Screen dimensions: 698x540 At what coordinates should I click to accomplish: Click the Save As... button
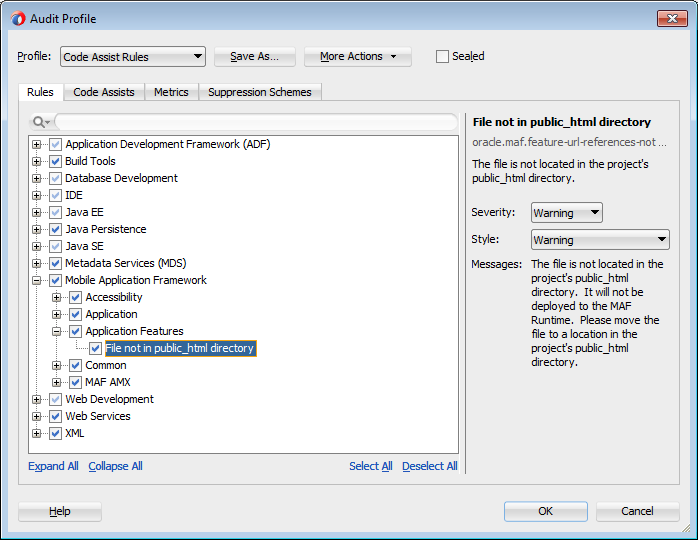tap(255, 57)
